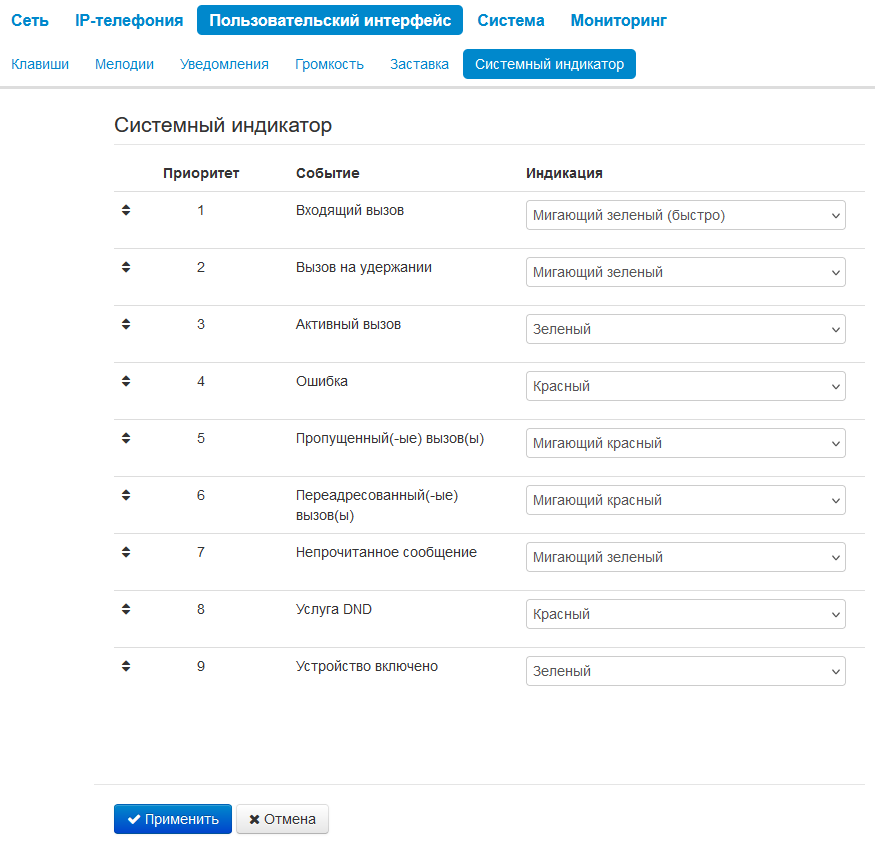Click the priority arrows for Услуга DND row
875x843 pixels.
click(x=126, y=609)
